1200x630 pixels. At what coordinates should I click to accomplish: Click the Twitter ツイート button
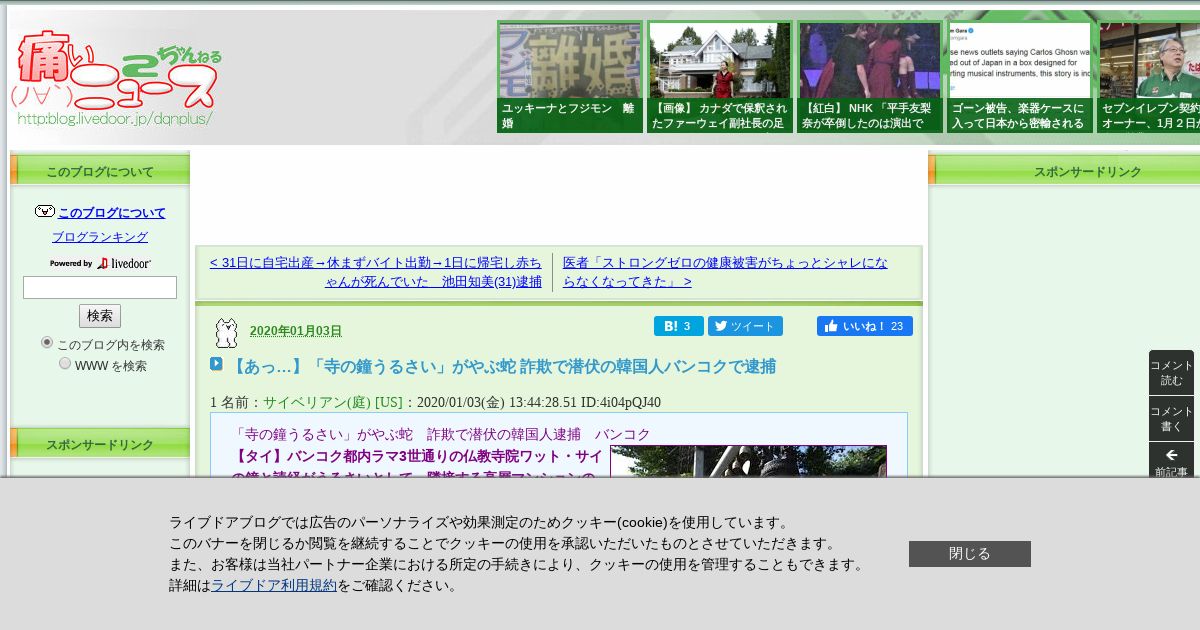coord(745,326)
